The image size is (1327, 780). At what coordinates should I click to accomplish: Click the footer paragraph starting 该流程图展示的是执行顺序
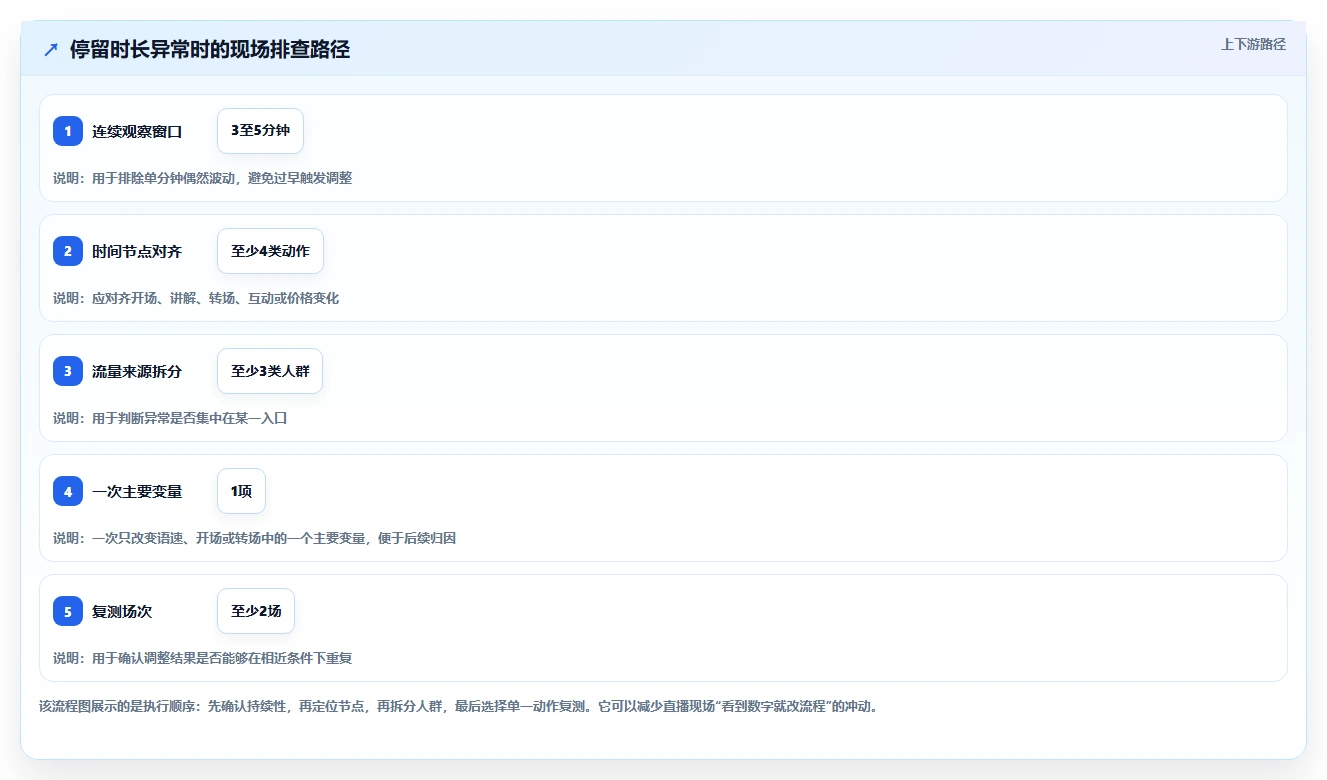click(458, 706)
